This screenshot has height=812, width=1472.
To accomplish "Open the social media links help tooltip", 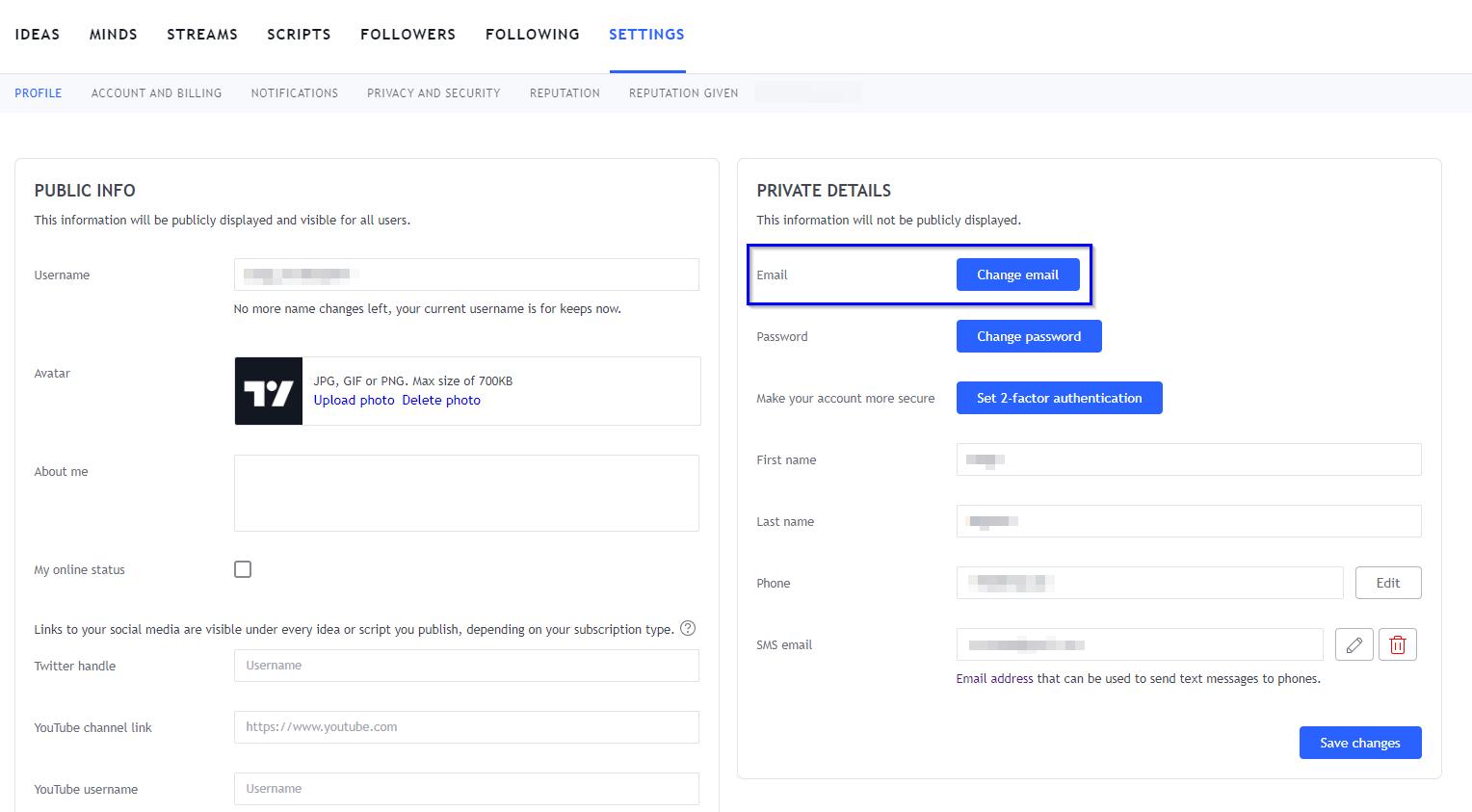I will coord(688,628).
